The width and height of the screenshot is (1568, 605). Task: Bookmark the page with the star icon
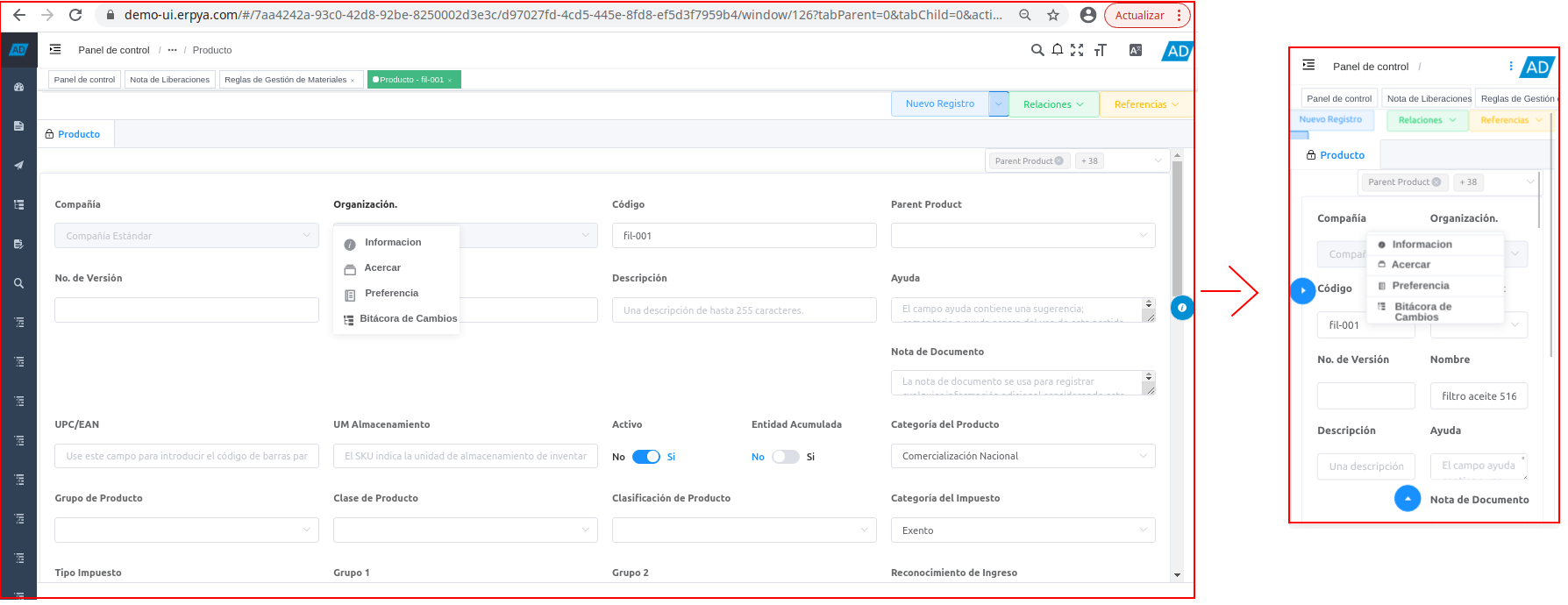click(1053, 15)
